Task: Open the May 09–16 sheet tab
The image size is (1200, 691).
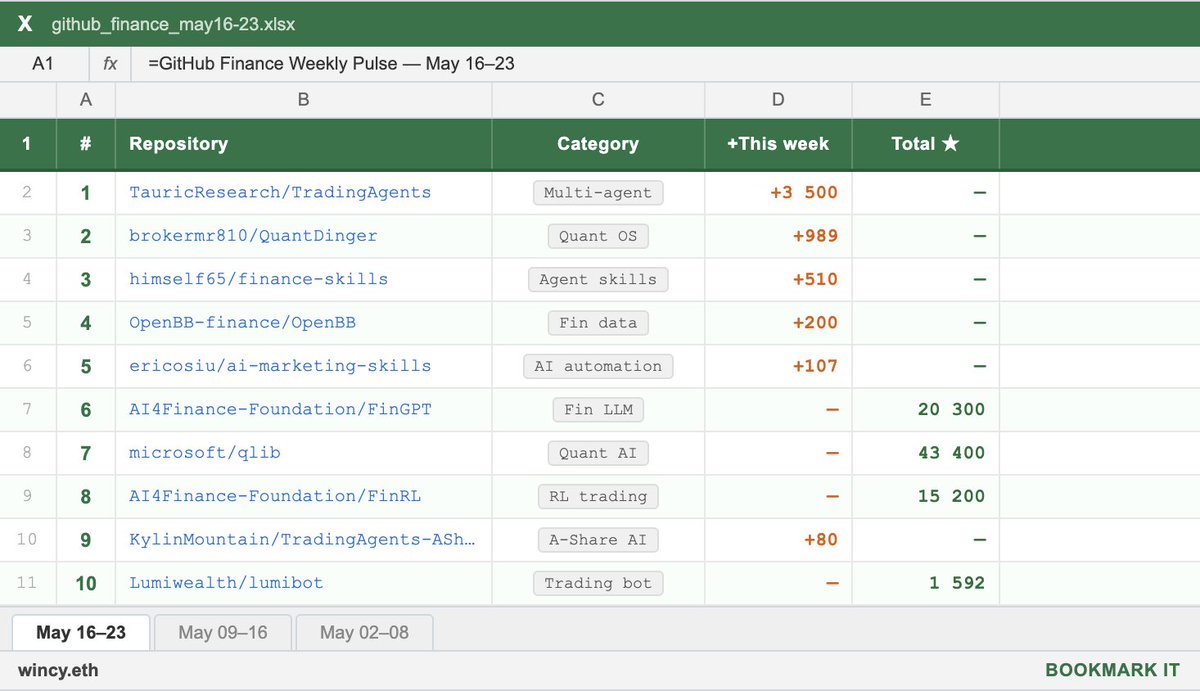Action: [223, 632]
